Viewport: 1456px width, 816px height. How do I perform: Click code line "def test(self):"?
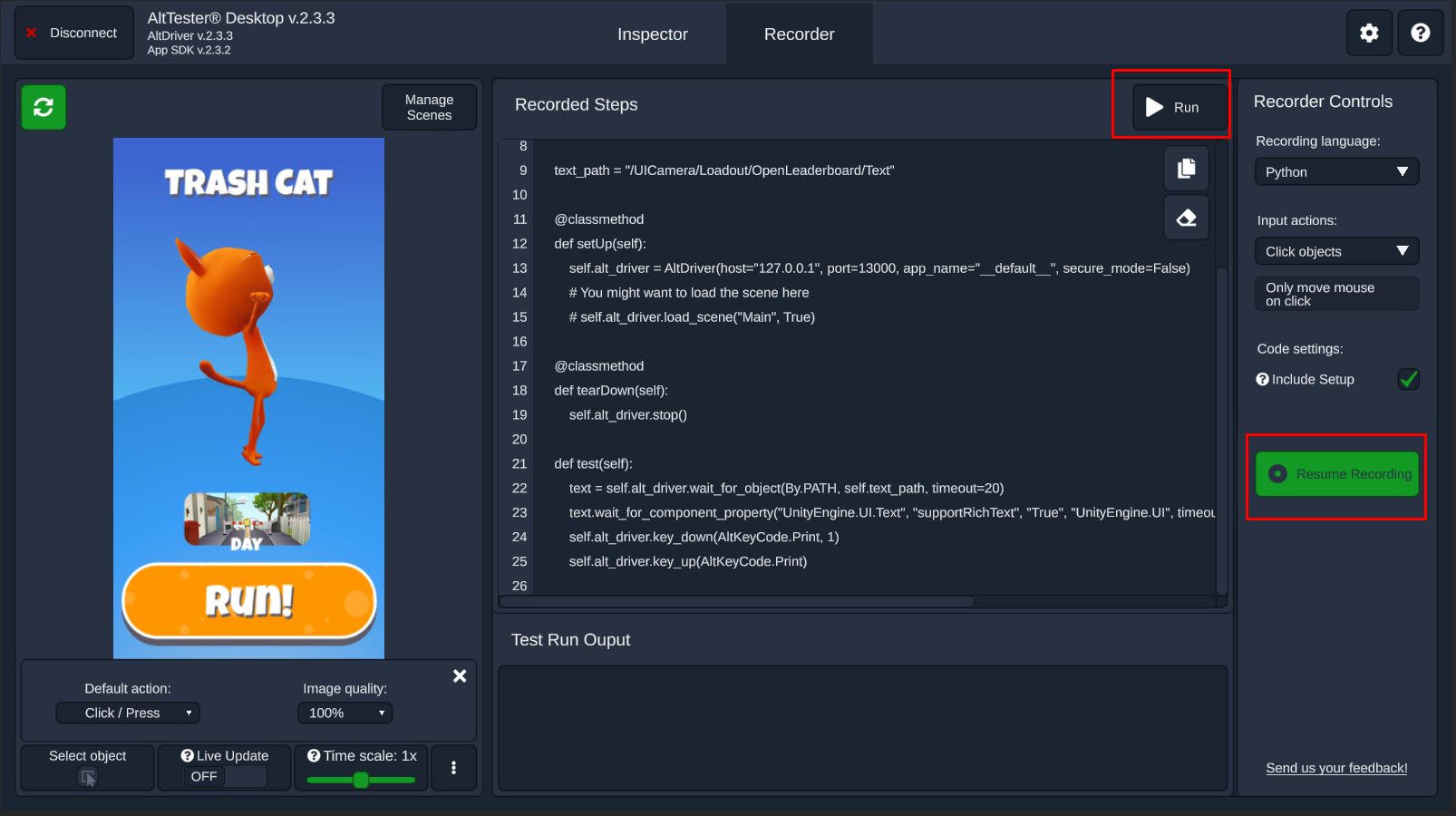tap(593, 464)
